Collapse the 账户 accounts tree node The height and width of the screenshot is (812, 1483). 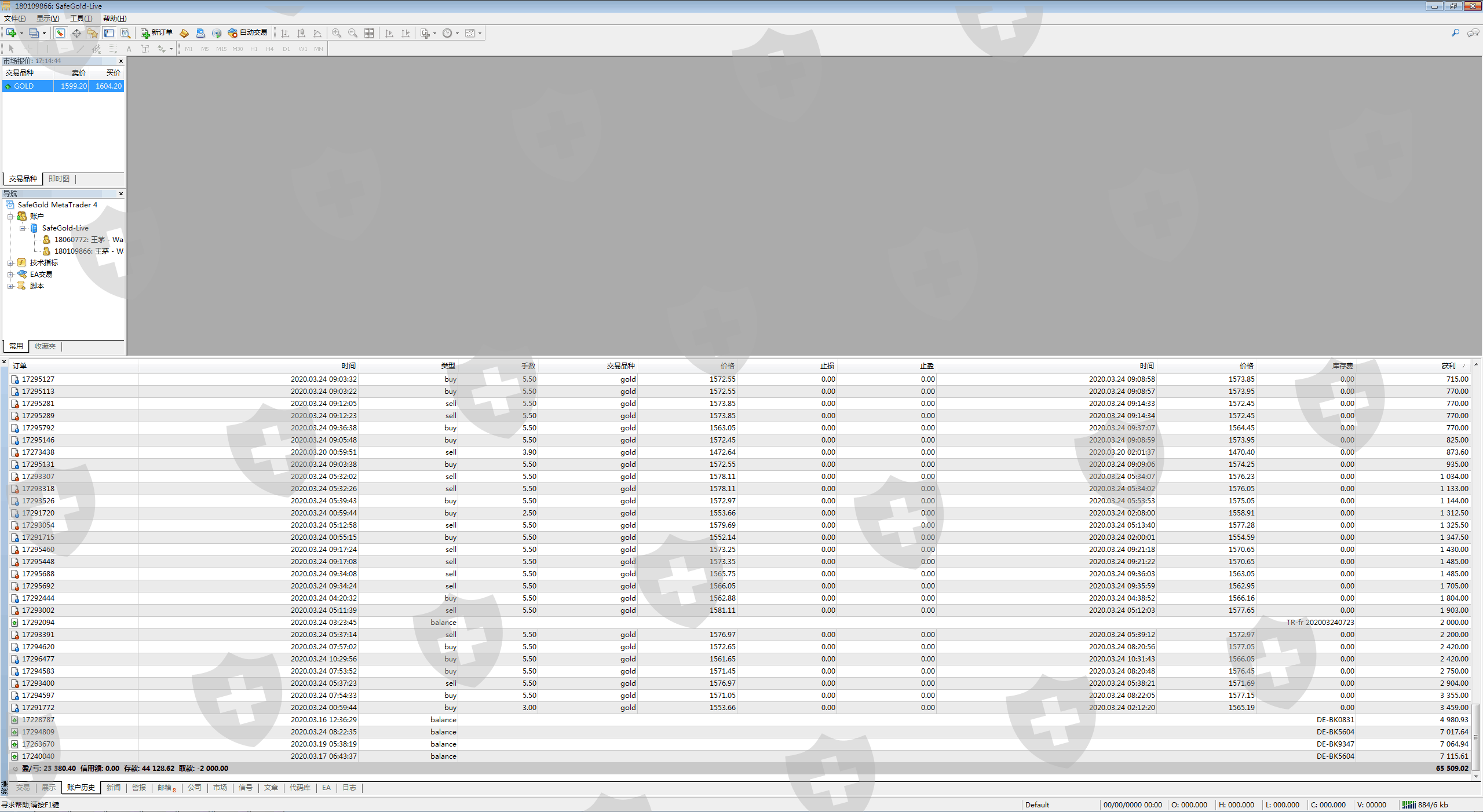[x=10, y=217]
